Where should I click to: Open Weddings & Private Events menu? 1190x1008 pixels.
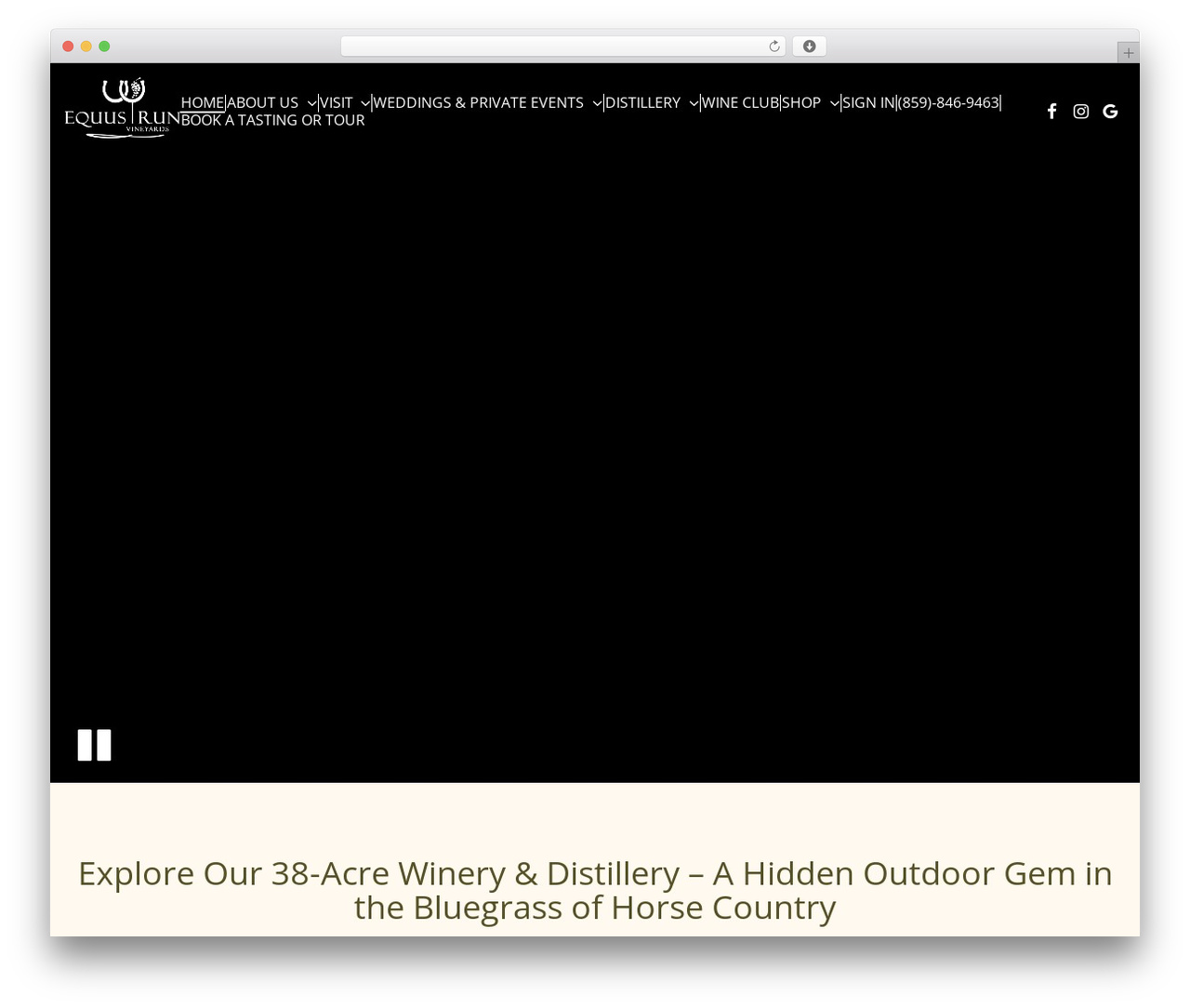(x=478, y=102)
